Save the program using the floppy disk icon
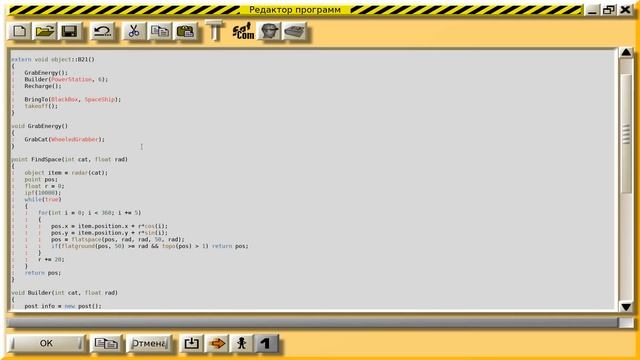 (x=70, y=31)
